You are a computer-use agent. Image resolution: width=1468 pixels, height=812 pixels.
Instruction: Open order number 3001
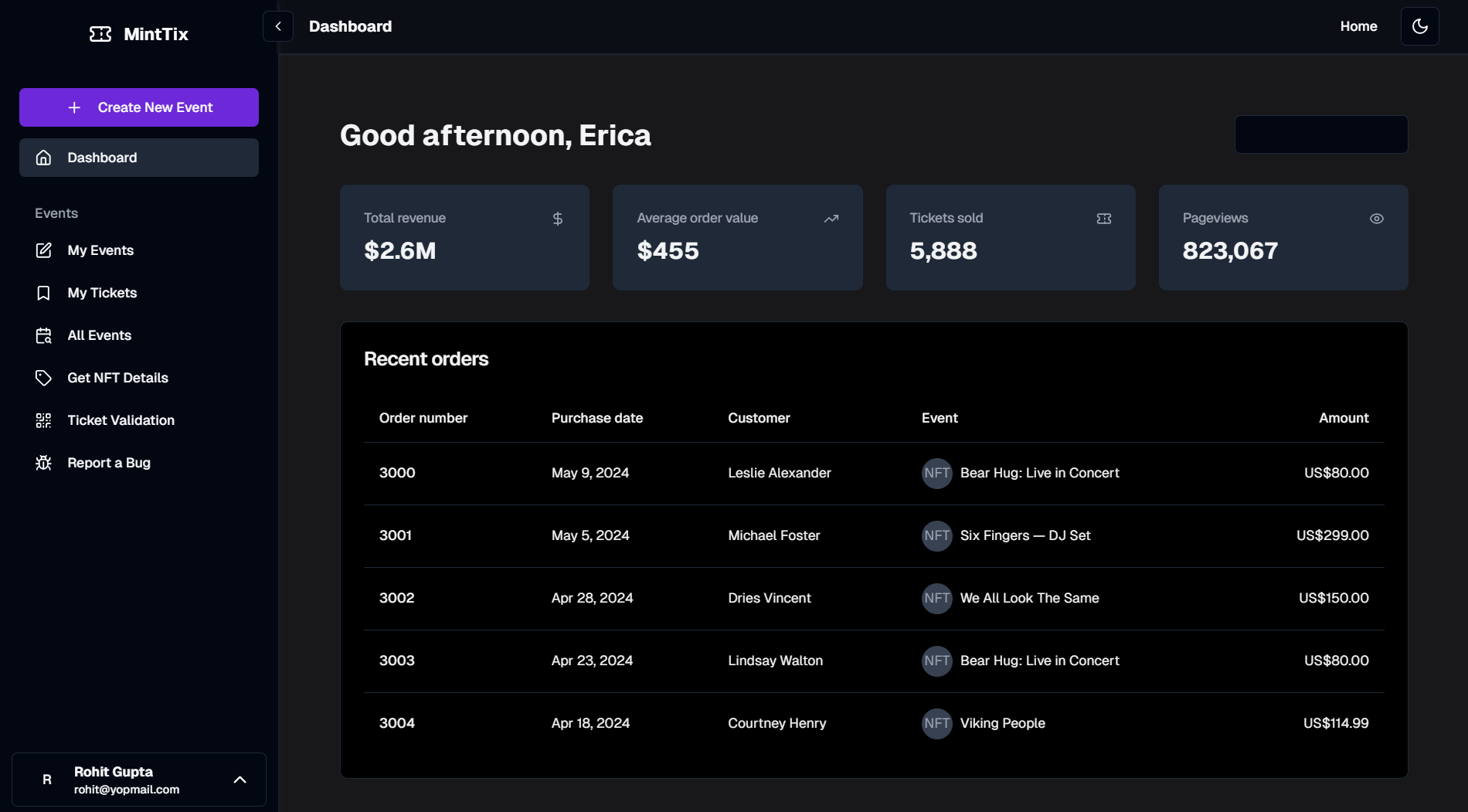tap(396, 535)
